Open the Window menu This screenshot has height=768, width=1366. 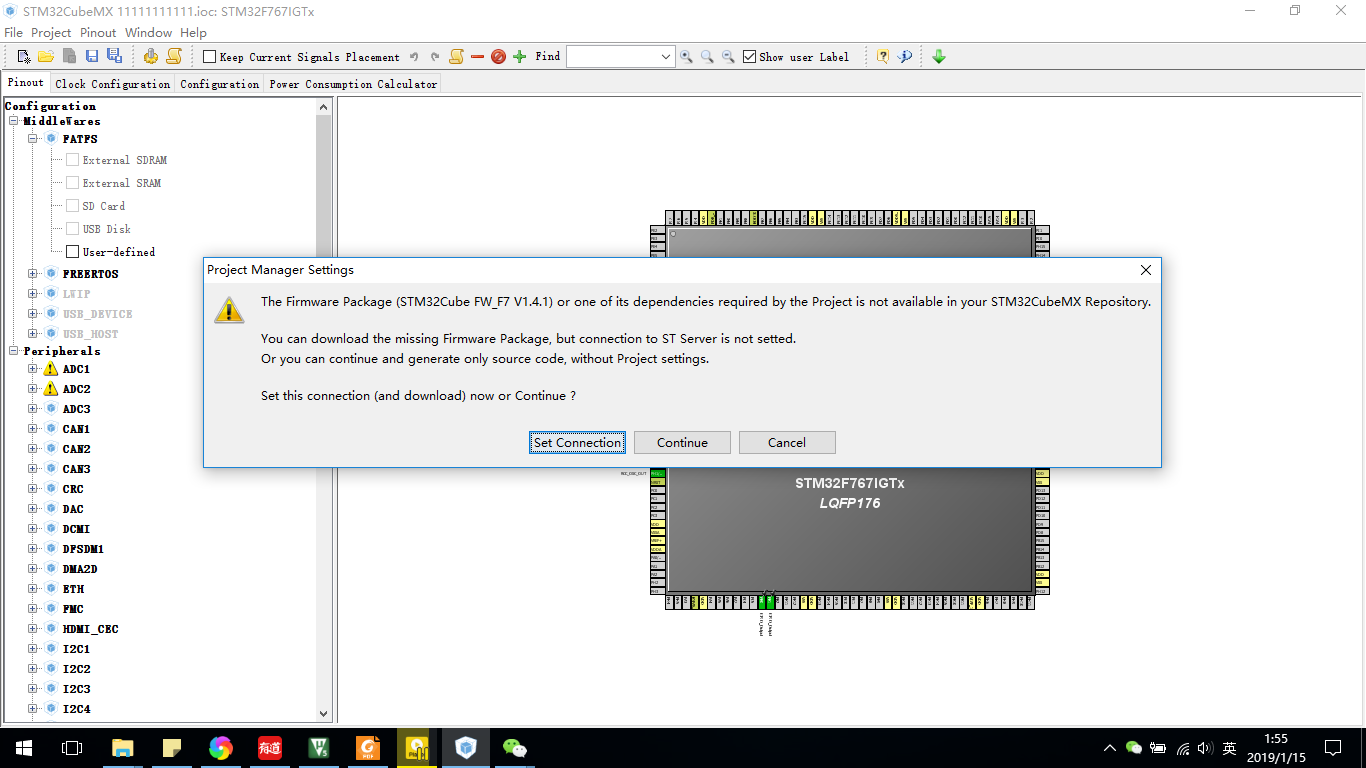pos(148,33)
